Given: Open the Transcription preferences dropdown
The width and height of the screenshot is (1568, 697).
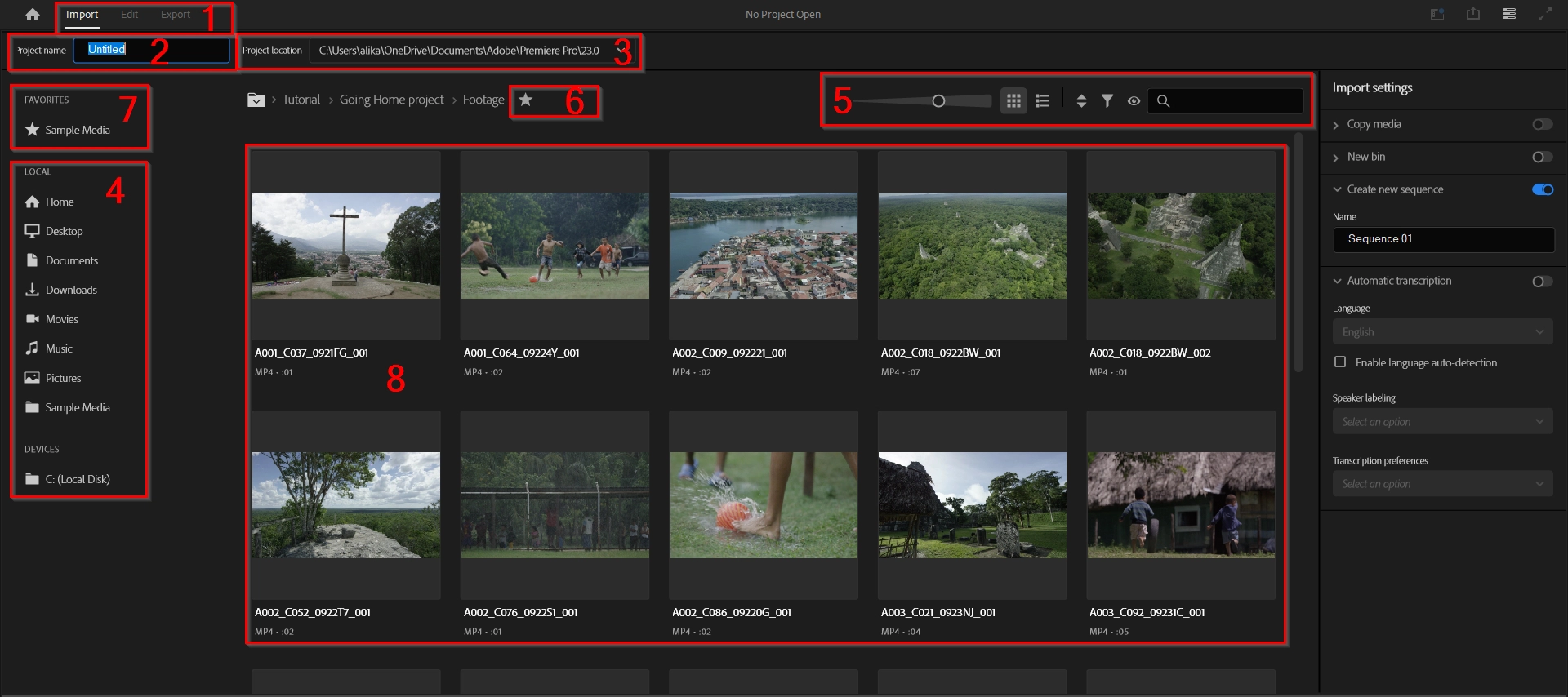Looking at the screenshot, I should (x=1442, y=483).
